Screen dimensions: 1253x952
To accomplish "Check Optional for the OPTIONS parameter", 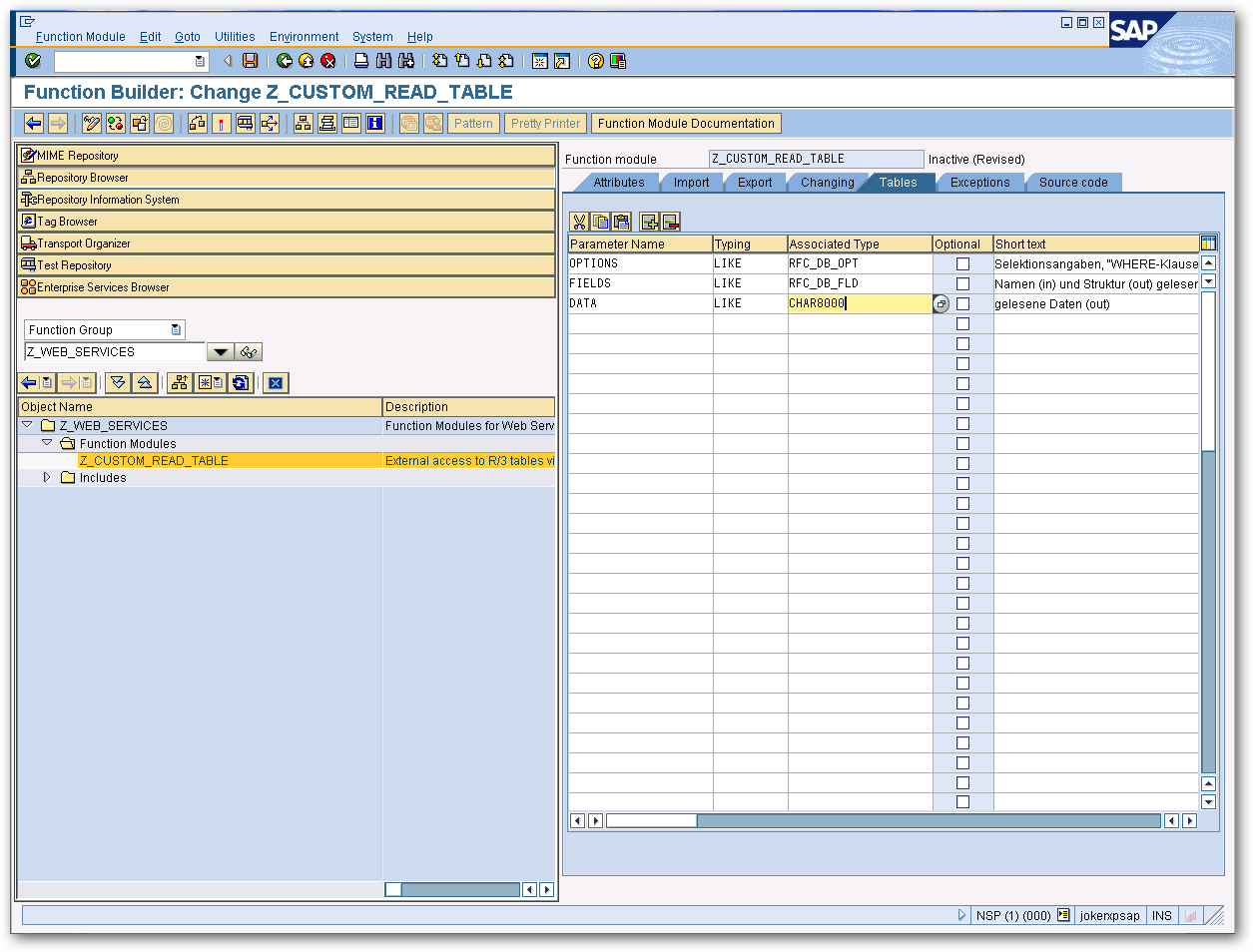I will click(961, 263).
